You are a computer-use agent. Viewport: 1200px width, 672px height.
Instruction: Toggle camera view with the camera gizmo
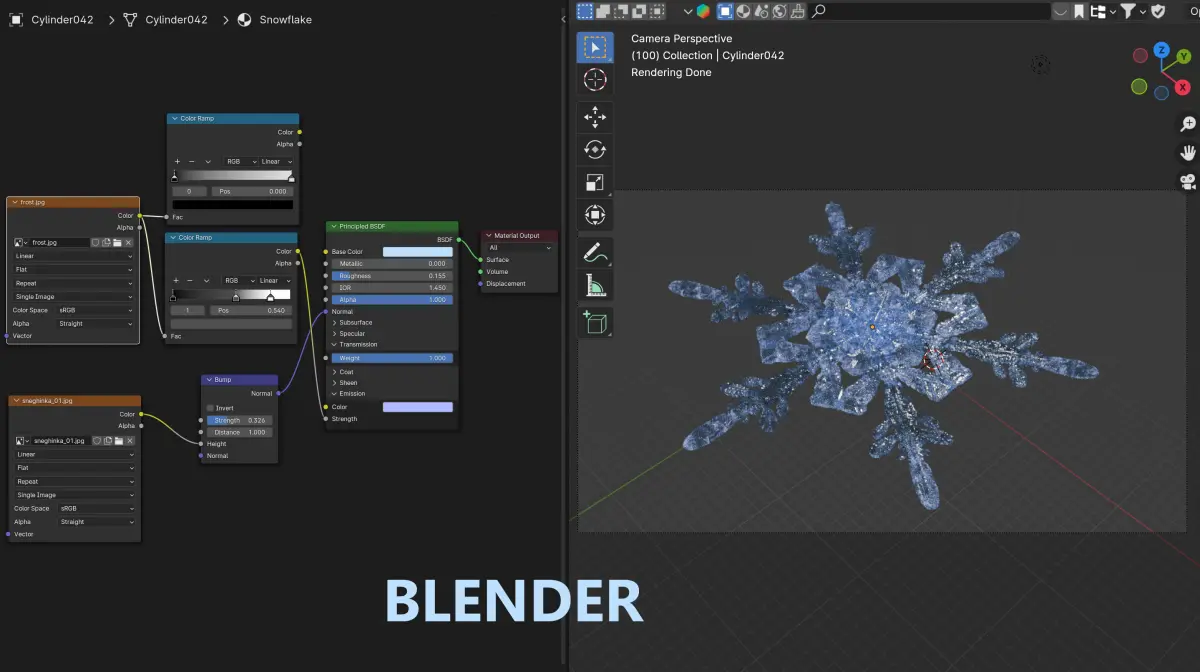(x=1188, y=182)
